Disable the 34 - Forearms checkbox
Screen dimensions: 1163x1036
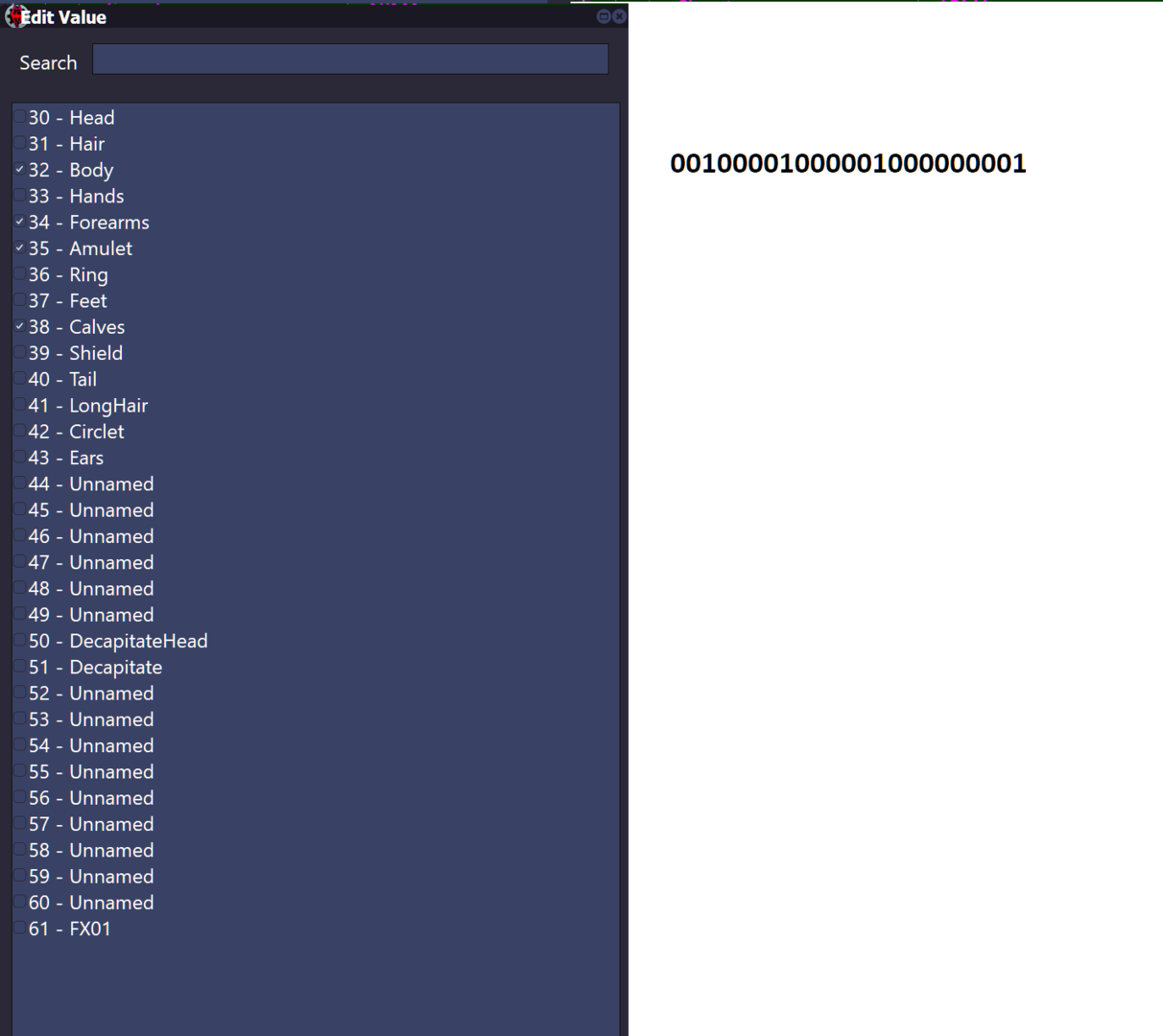click(19, 221)
